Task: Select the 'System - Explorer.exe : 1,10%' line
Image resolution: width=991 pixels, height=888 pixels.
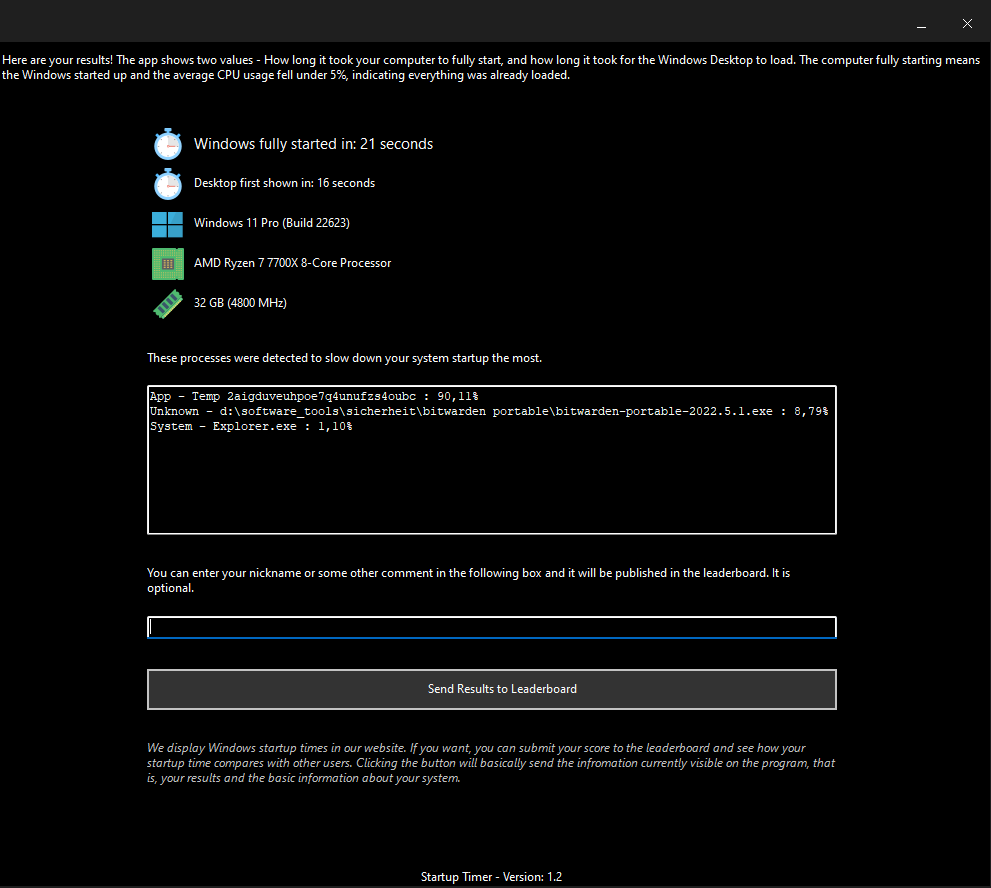Action: (251, 427)
